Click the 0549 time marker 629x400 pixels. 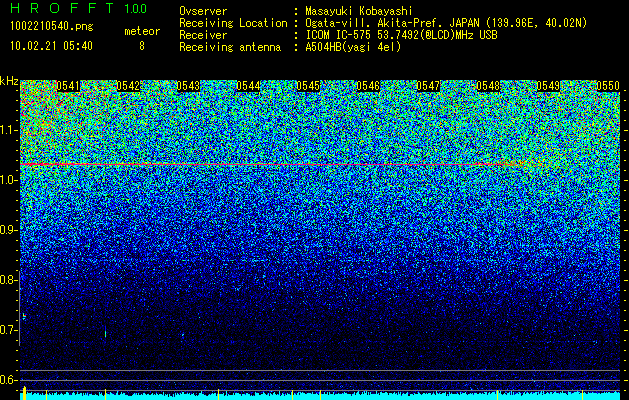[548, 86]
